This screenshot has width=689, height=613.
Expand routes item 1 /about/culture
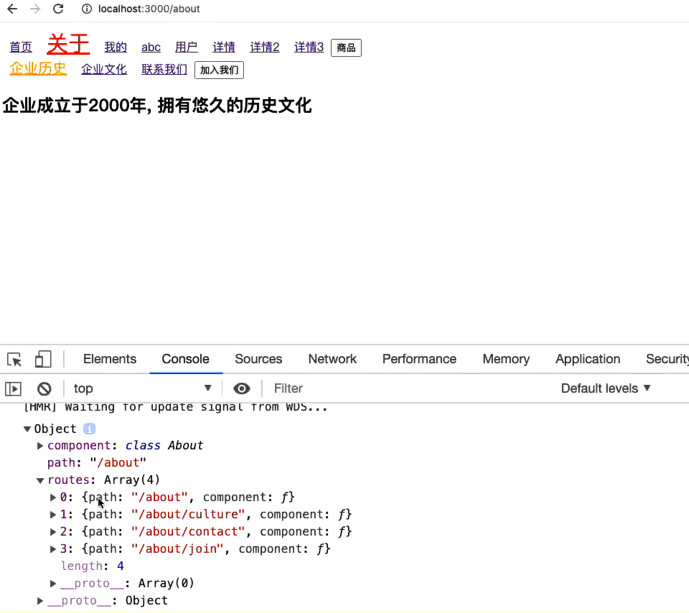coord(53,515)
